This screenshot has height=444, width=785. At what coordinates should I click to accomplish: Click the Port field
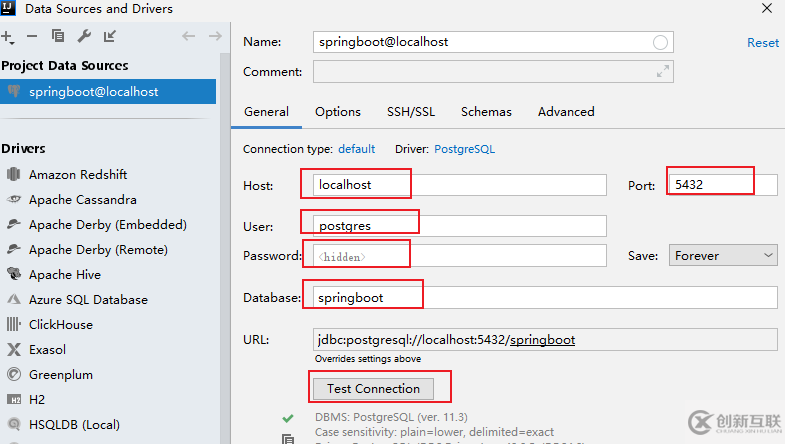[723, 185]
